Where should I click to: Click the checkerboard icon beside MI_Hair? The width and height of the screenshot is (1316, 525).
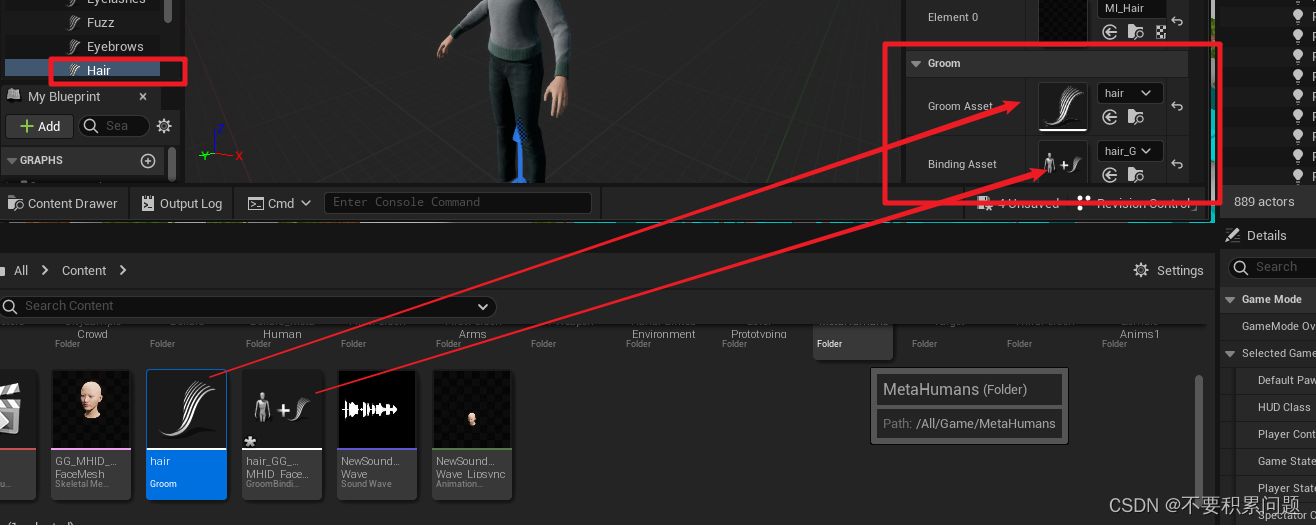pyautogui.click(x=1160, y=32)
